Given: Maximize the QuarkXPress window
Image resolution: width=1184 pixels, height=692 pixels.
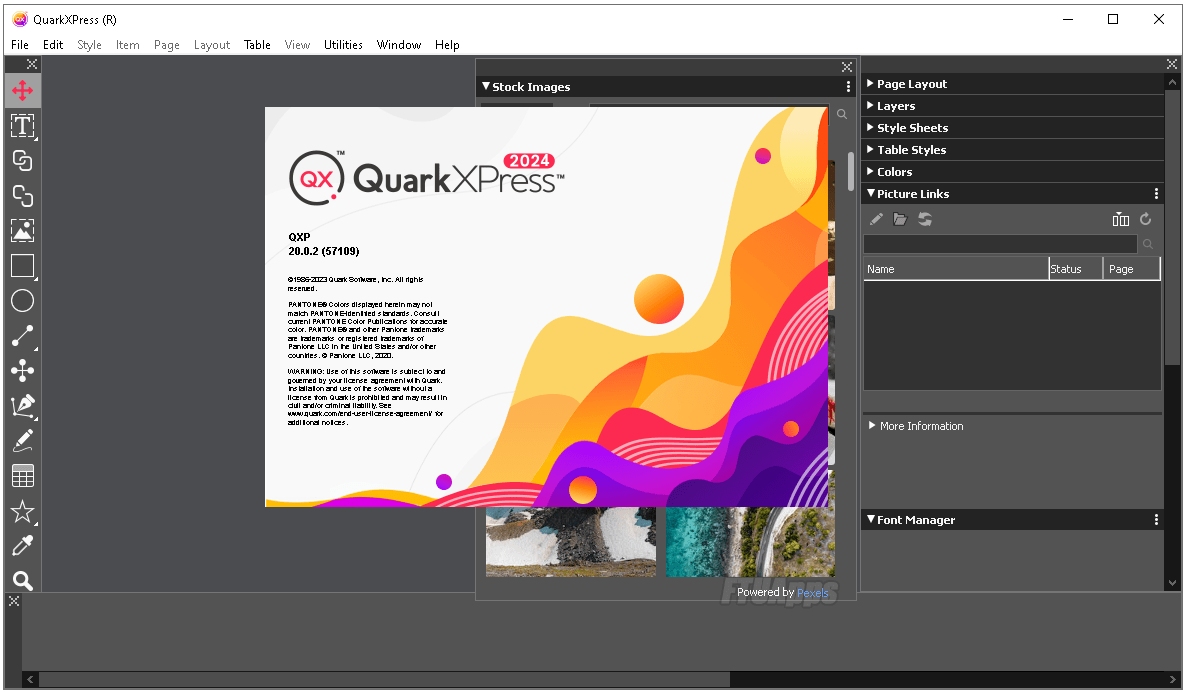Looking at the screenshot, I should click(x=1112, y=19).
